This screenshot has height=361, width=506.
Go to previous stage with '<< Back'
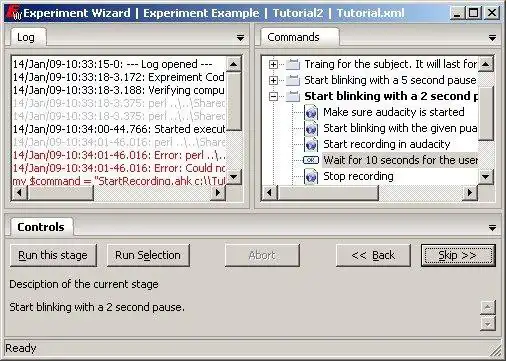pyautogui.click(x=373, y=255)
